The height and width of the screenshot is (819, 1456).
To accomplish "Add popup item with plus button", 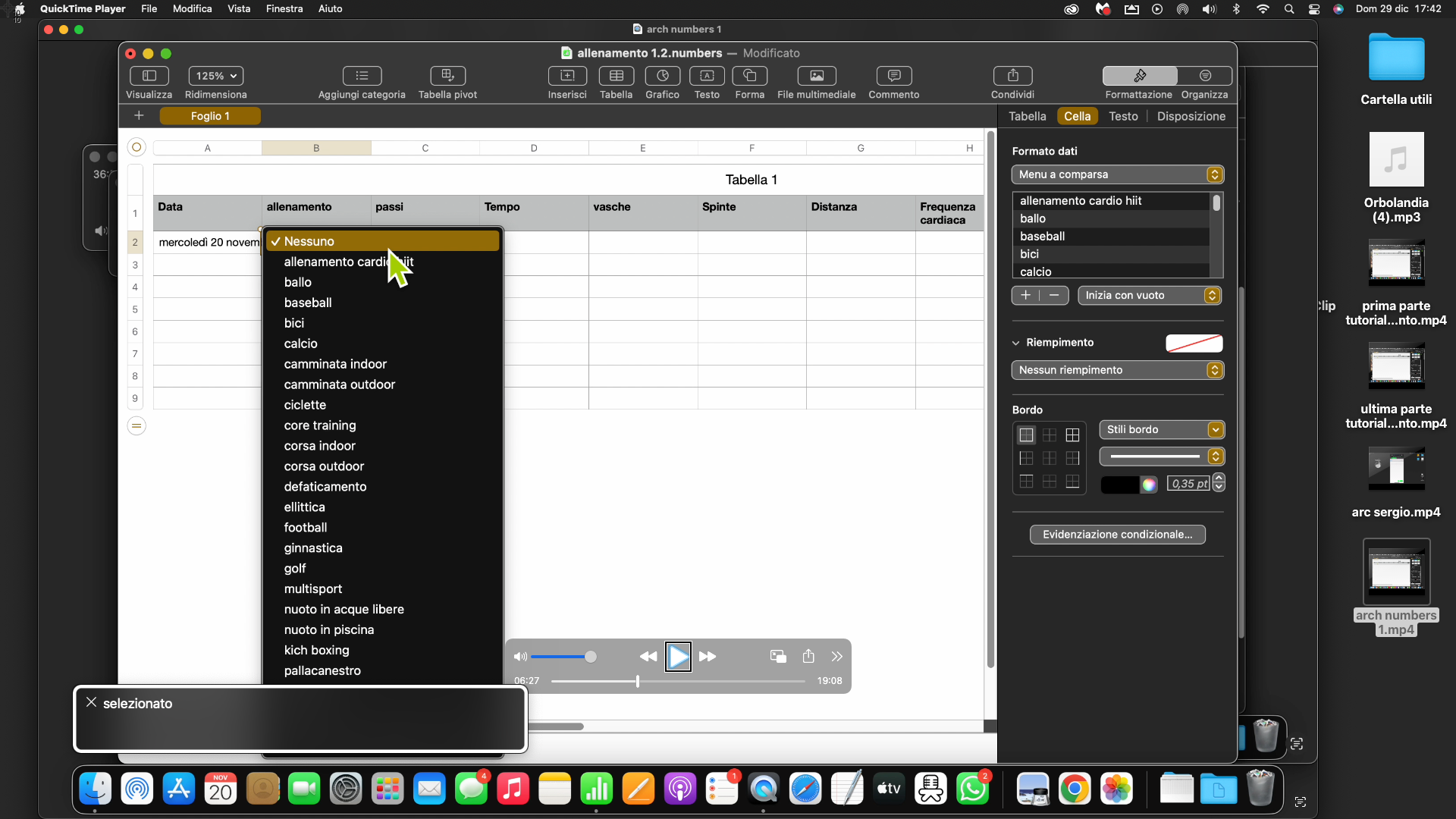I will pyautogui.click(x=1025, y=296).
